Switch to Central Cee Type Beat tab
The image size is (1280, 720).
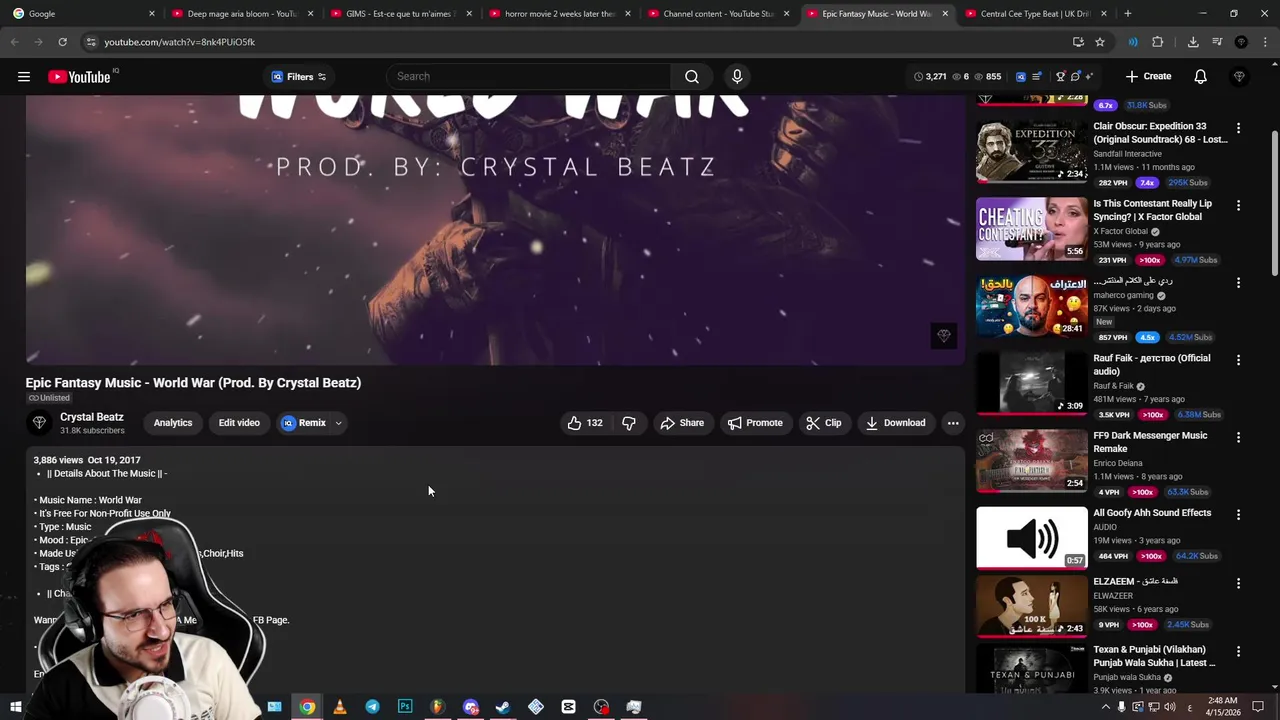click(x=1036, y=14)
